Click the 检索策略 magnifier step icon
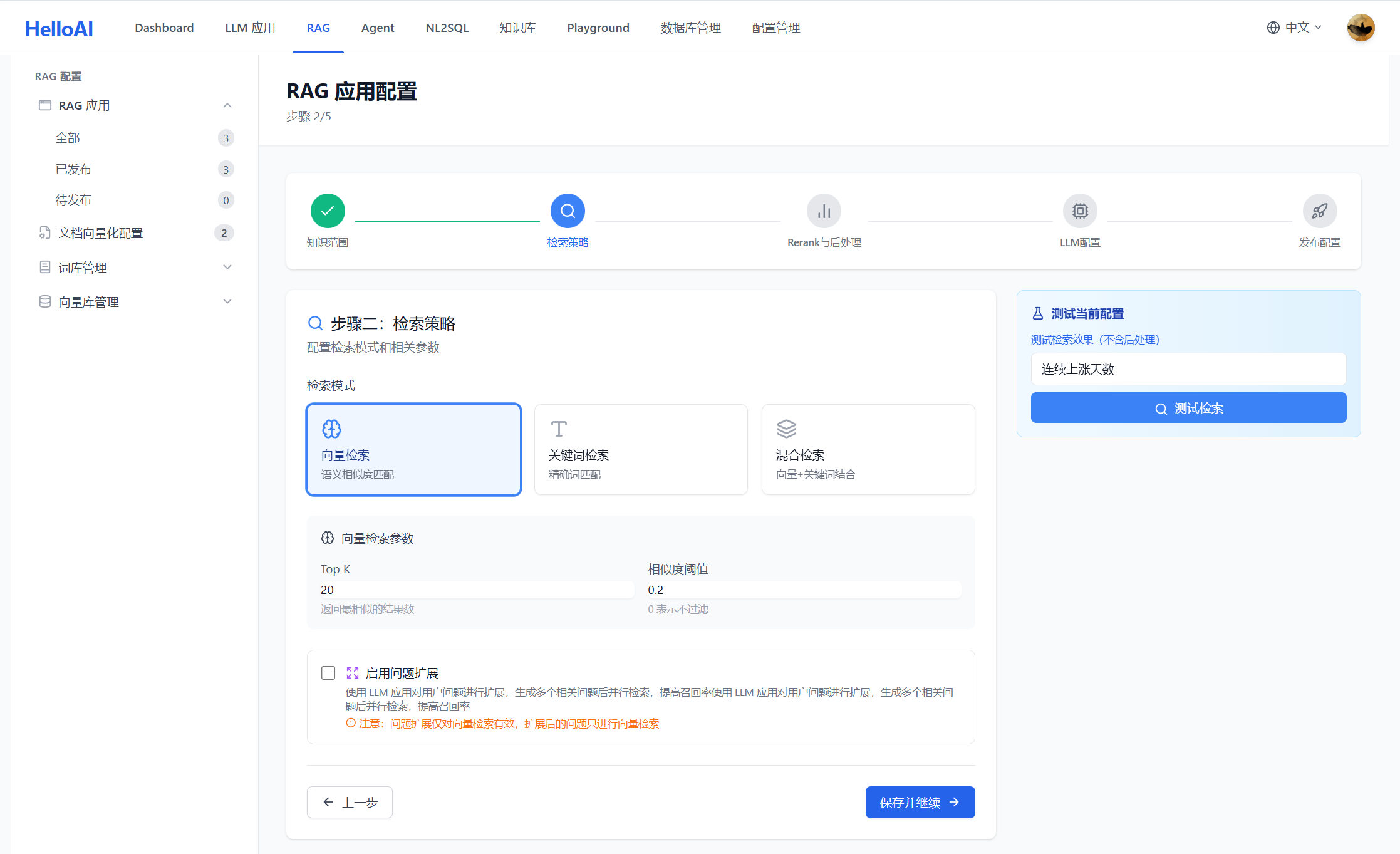Image resolution: width=1400 pixels, height=854 pixels. [x=568, y=211]
